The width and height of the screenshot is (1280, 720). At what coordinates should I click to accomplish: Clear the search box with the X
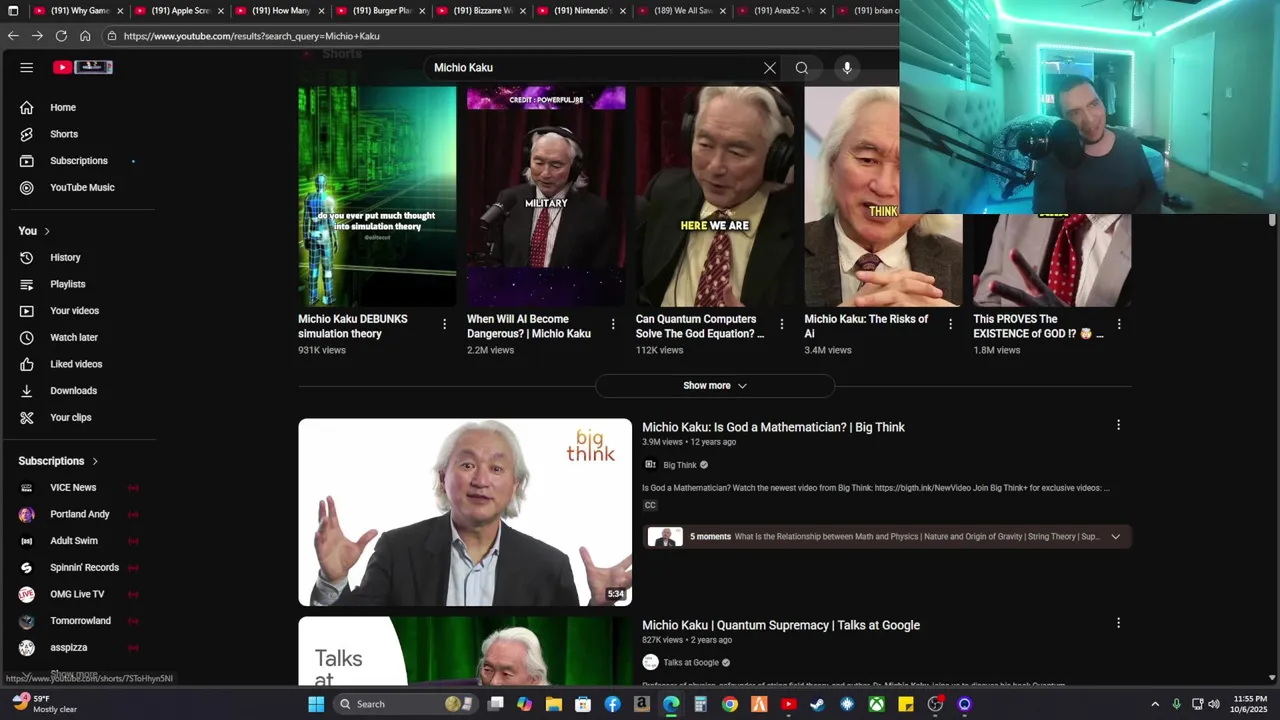(770, 68)
